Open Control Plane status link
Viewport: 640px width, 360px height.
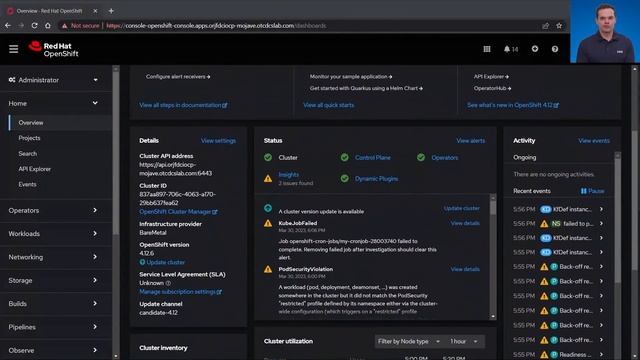point(373,157)
